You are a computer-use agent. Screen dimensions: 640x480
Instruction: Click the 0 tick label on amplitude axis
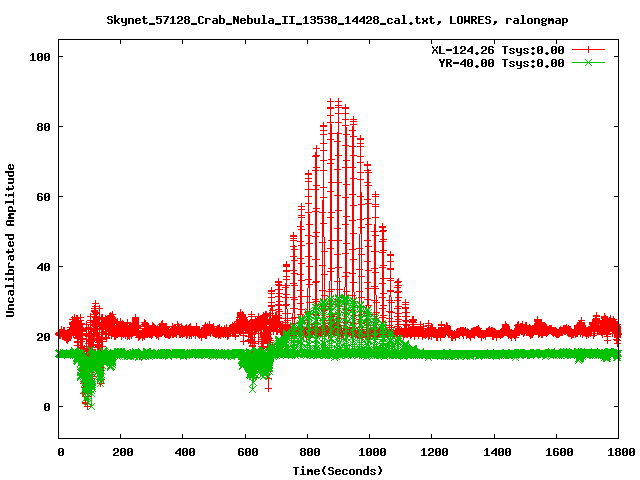point(46,407)
